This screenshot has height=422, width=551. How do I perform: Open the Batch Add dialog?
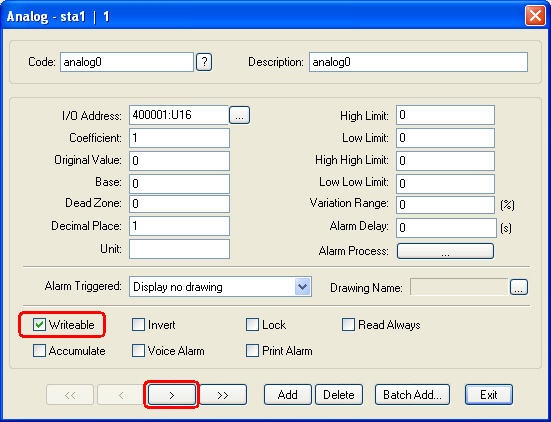412,395
